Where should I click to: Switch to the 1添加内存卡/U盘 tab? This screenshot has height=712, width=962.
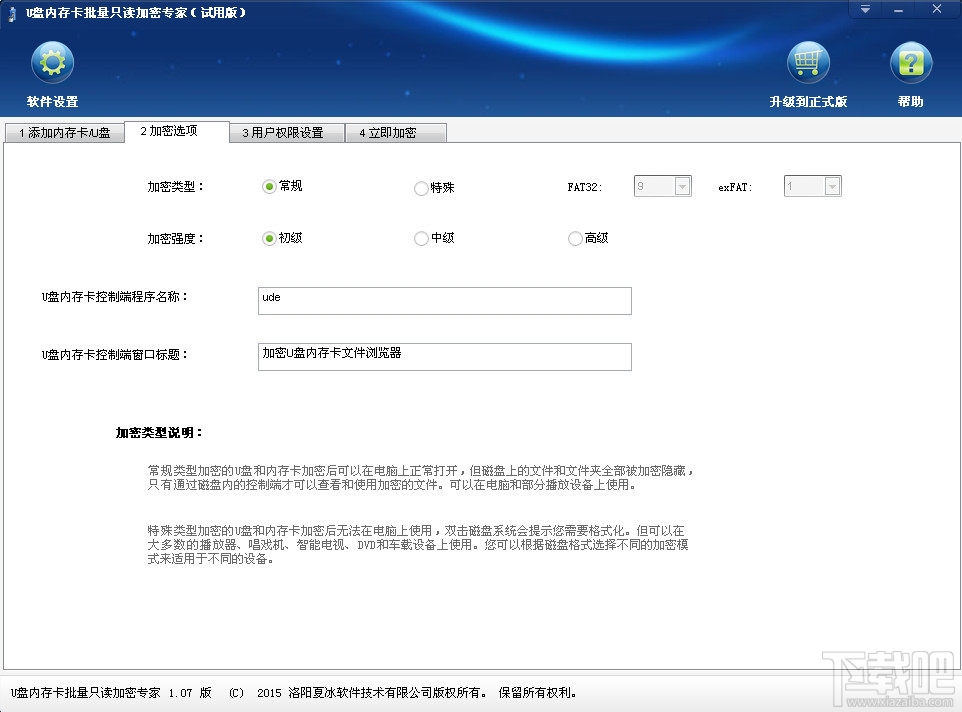point(64,131)
